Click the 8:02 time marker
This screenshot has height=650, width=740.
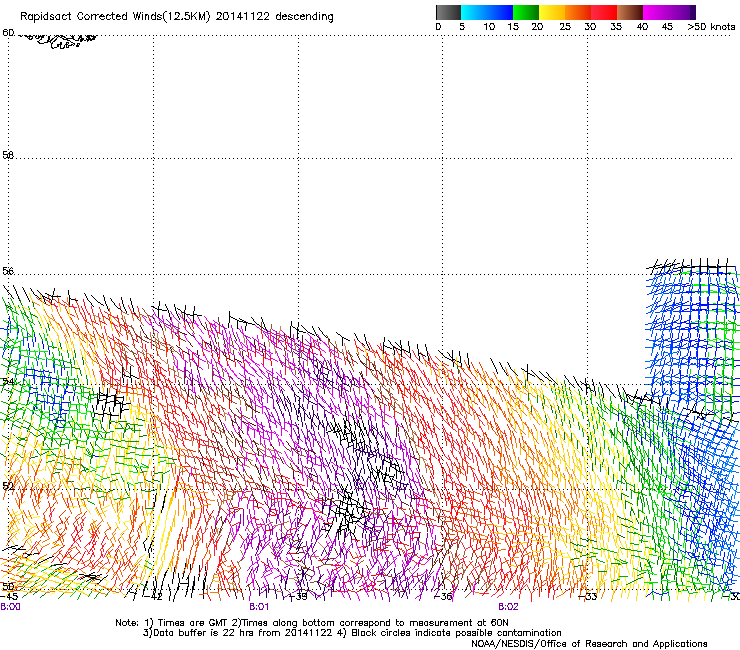[508, 607]
